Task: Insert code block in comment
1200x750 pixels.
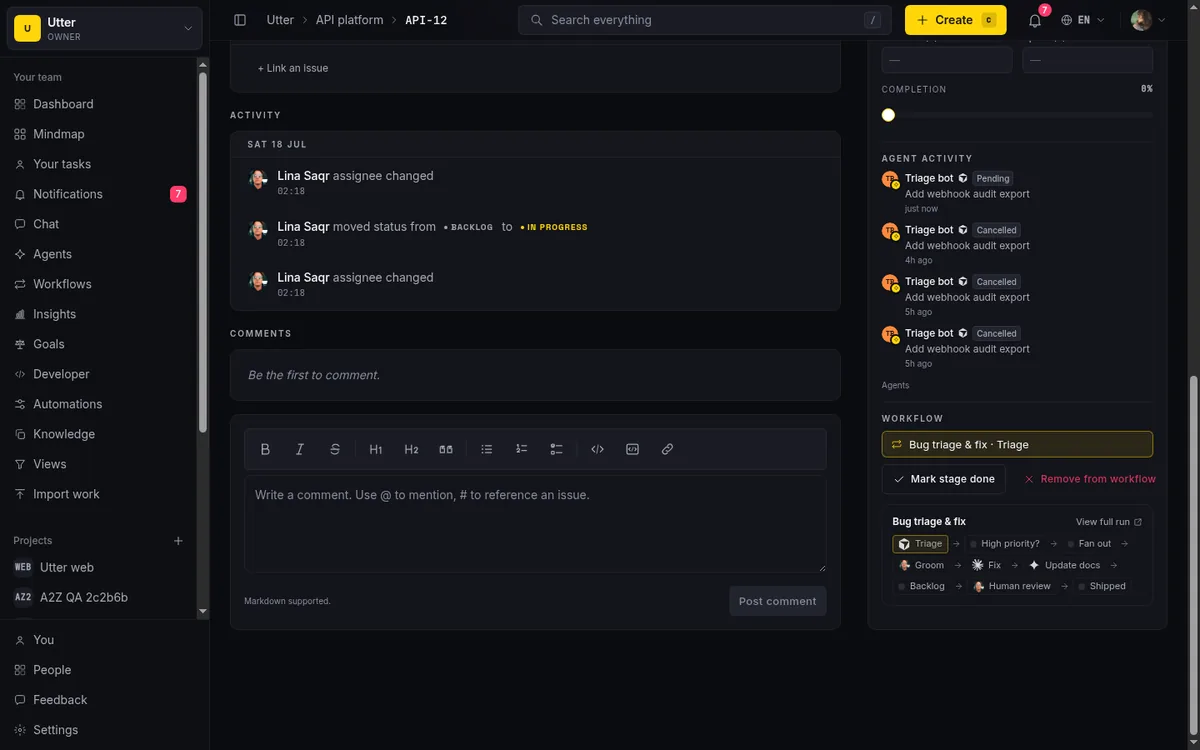Action: pyautogui.click(x=633, y=450)
